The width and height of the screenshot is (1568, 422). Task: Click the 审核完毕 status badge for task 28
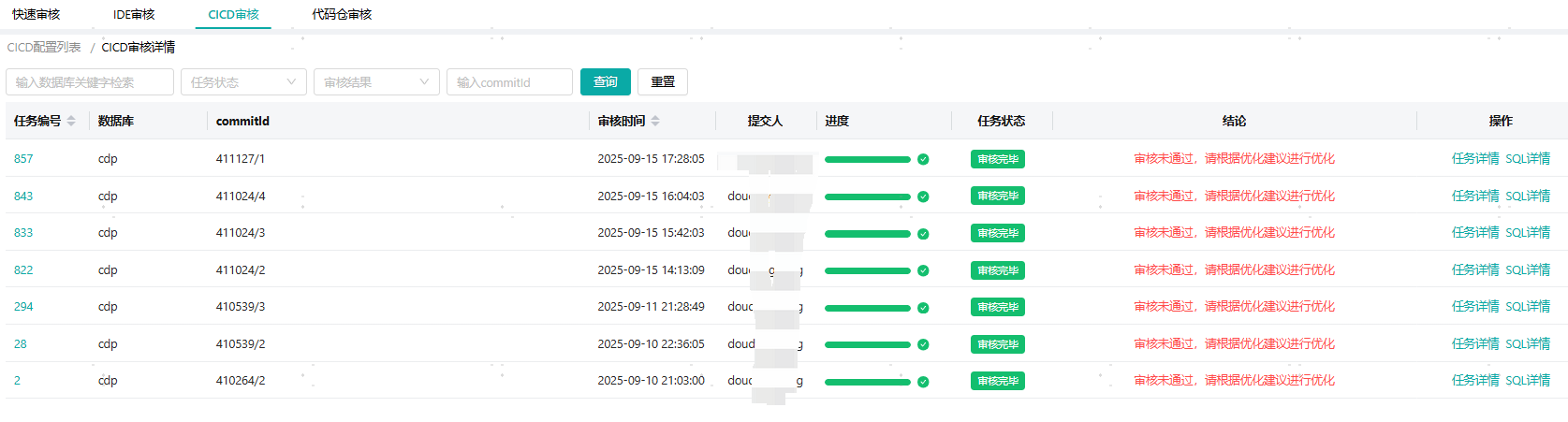click(997, 344)
